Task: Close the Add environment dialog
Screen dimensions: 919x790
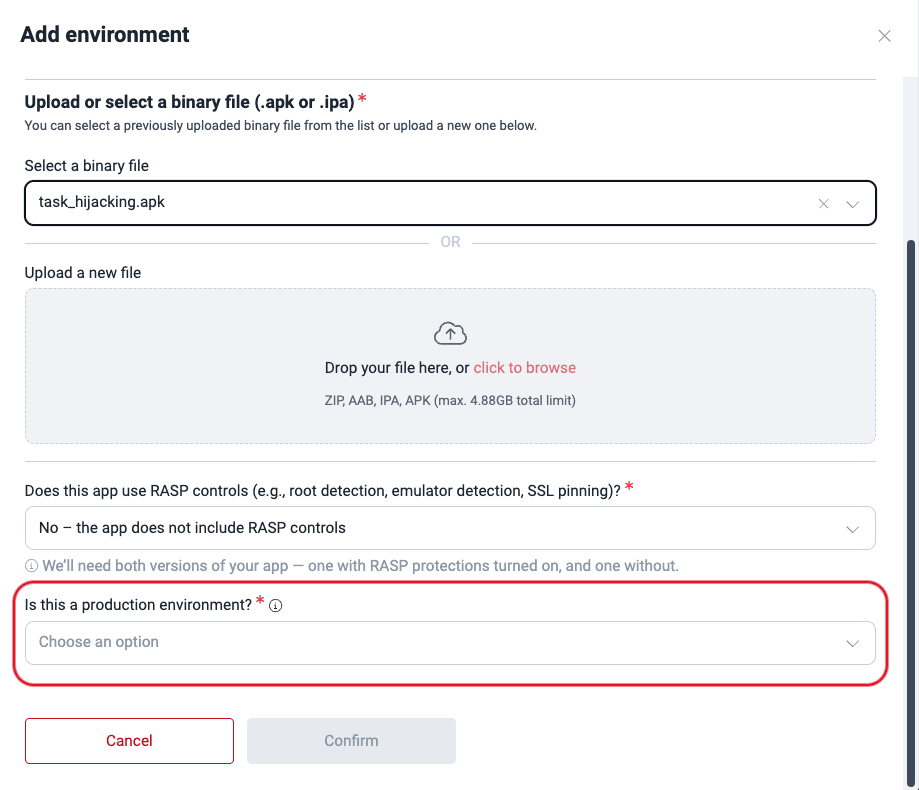Action: 884,35
